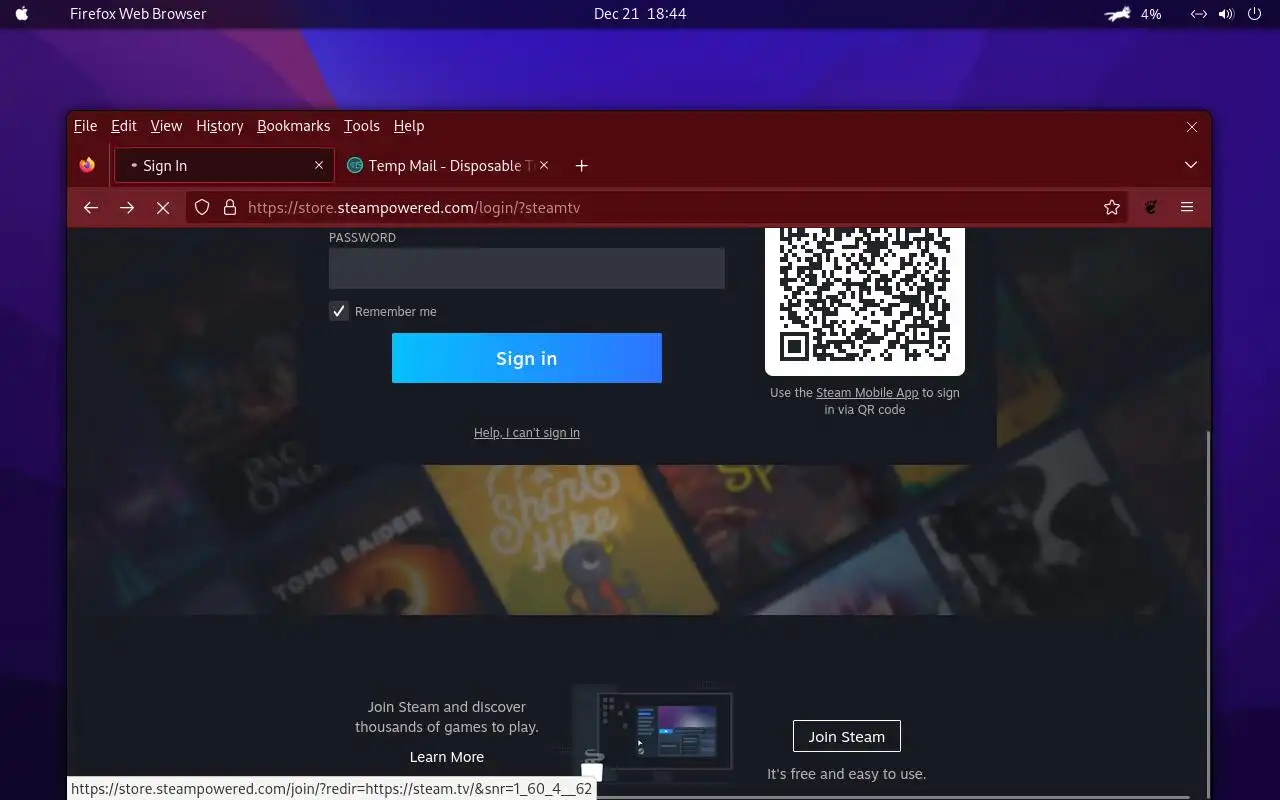Click the Help, I can't sign in link

tap(526, 432)
